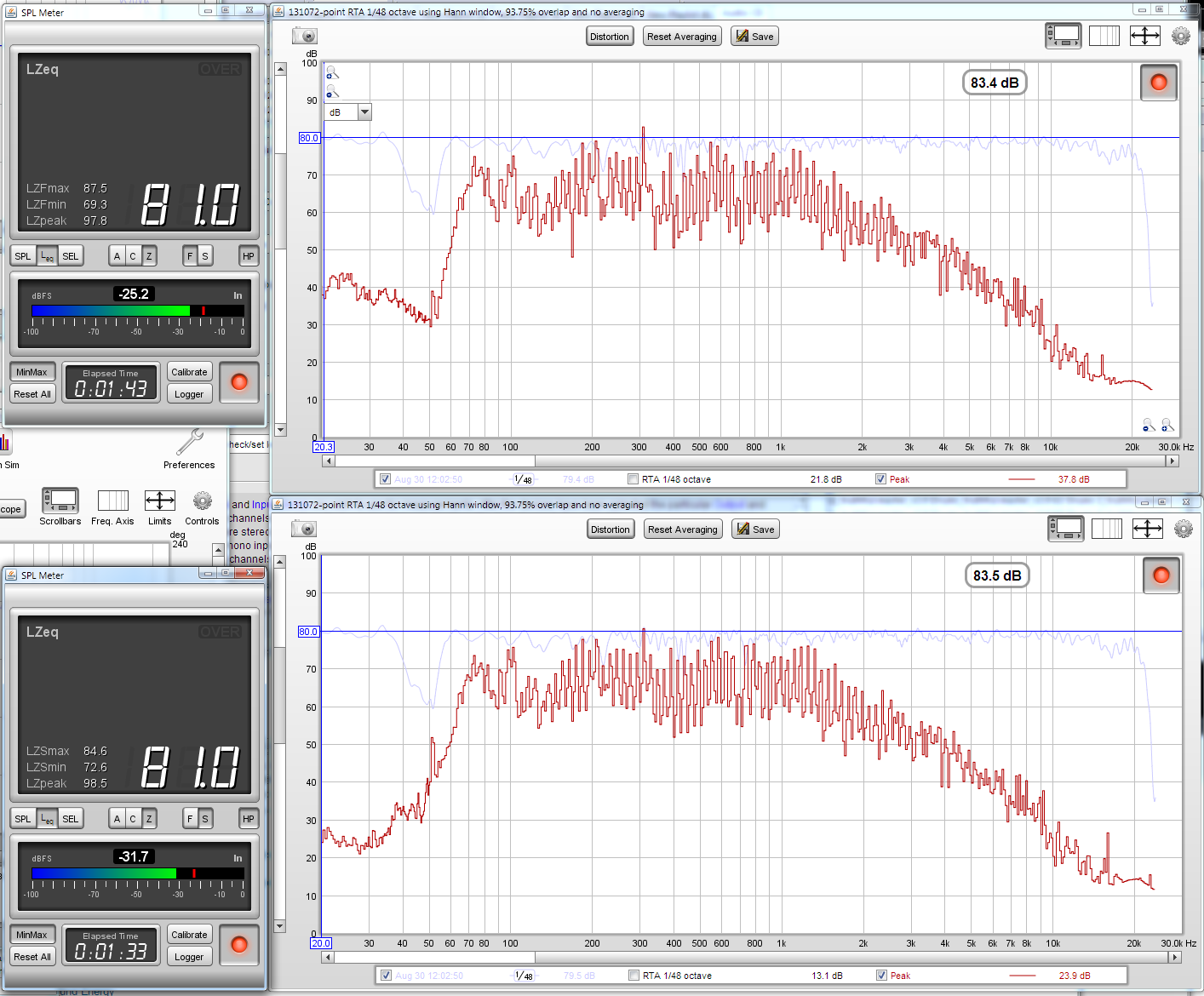Zoom in vertically on top RTA graph

click(x=332, y=73)
